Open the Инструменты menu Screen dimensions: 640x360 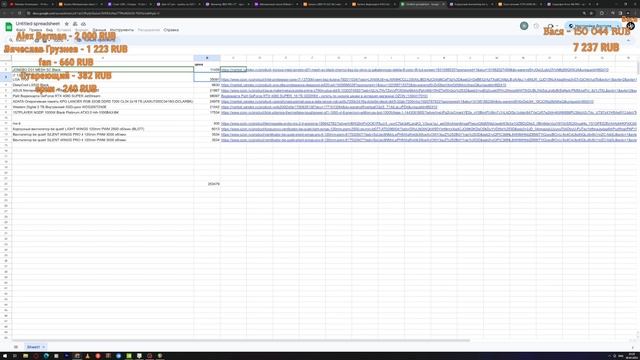point(122,30)
